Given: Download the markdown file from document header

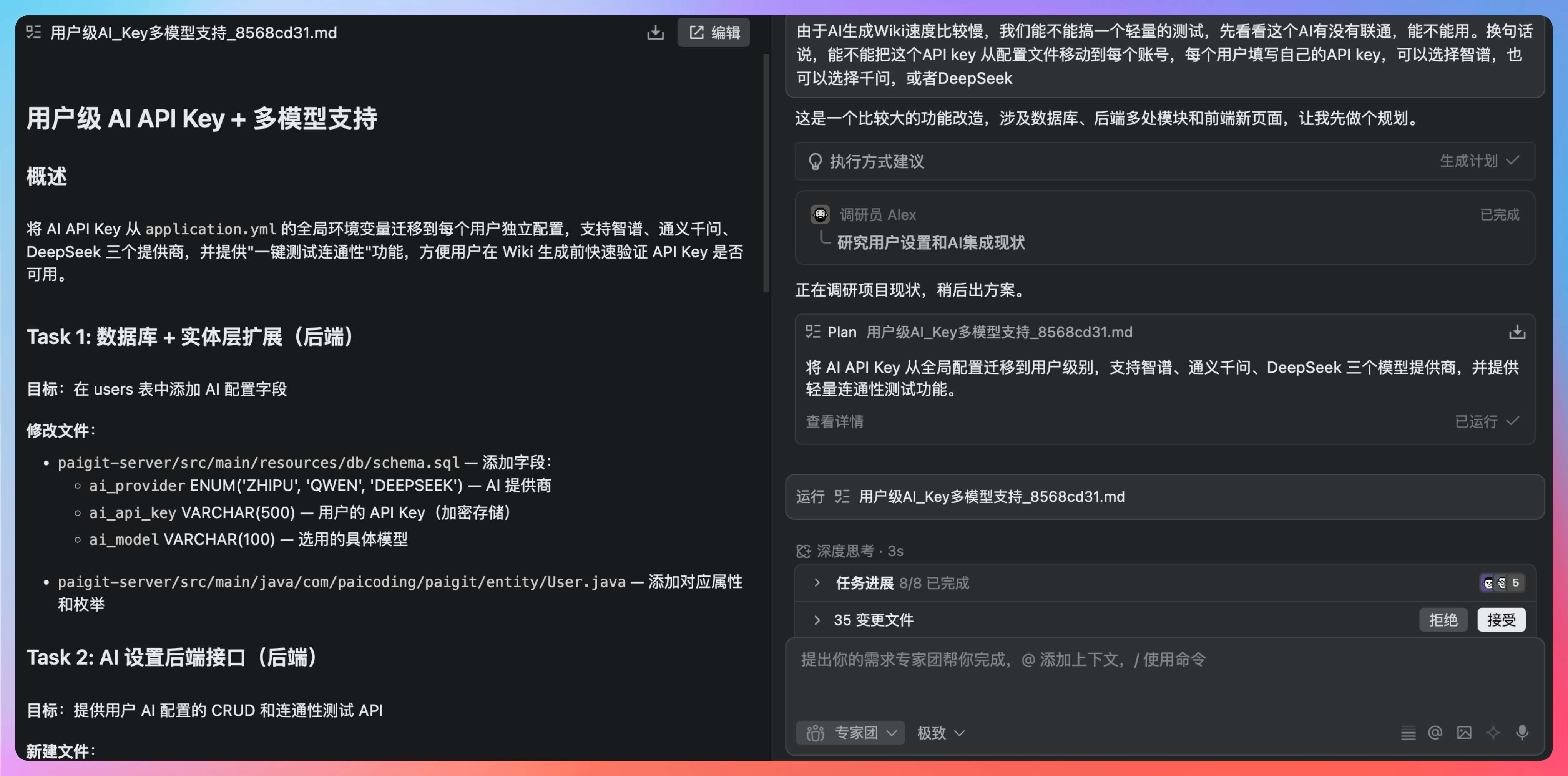Looking at the screenshot, I should click(655, 32).
